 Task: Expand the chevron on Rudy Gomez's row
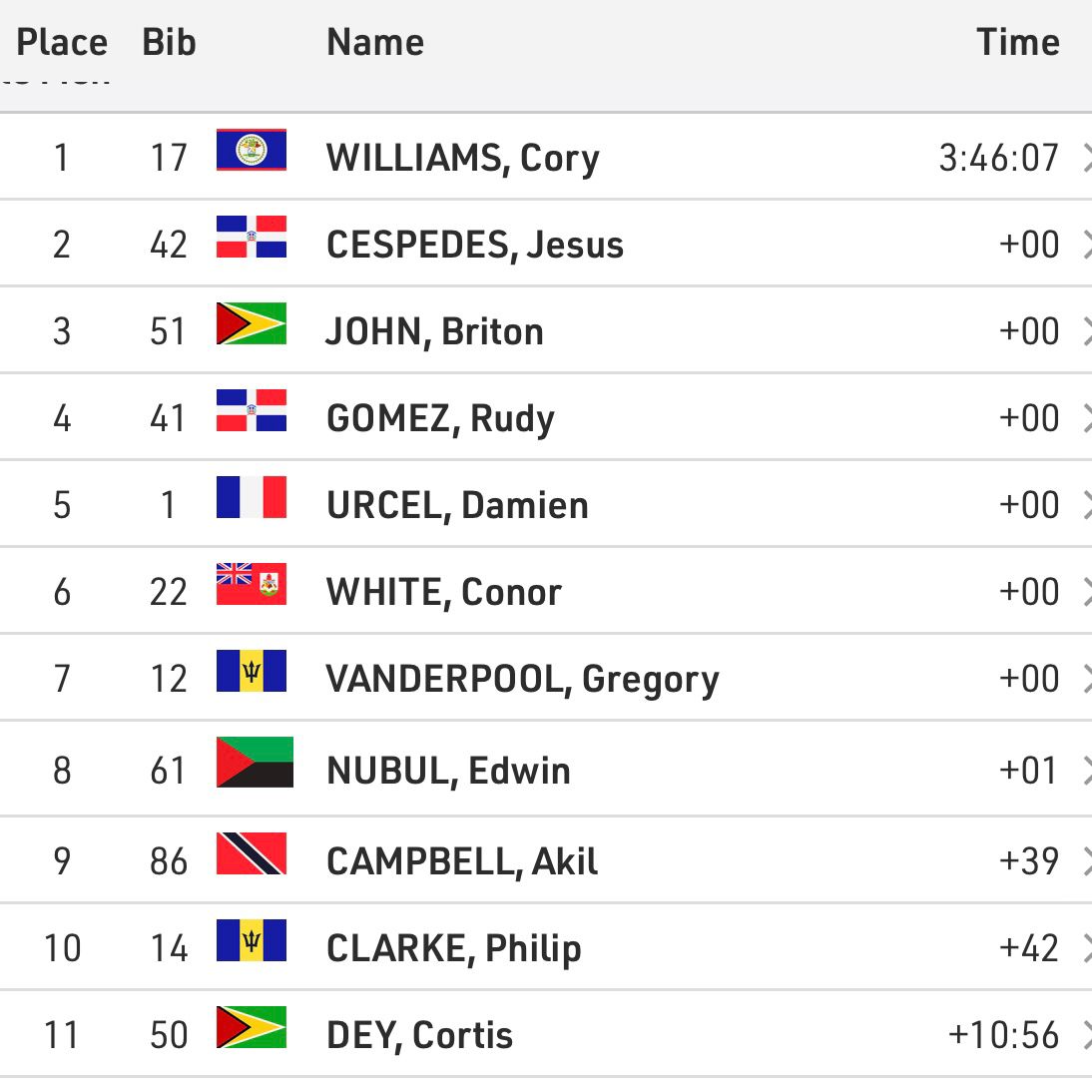pyautogui.click(x=1086, y=418)
